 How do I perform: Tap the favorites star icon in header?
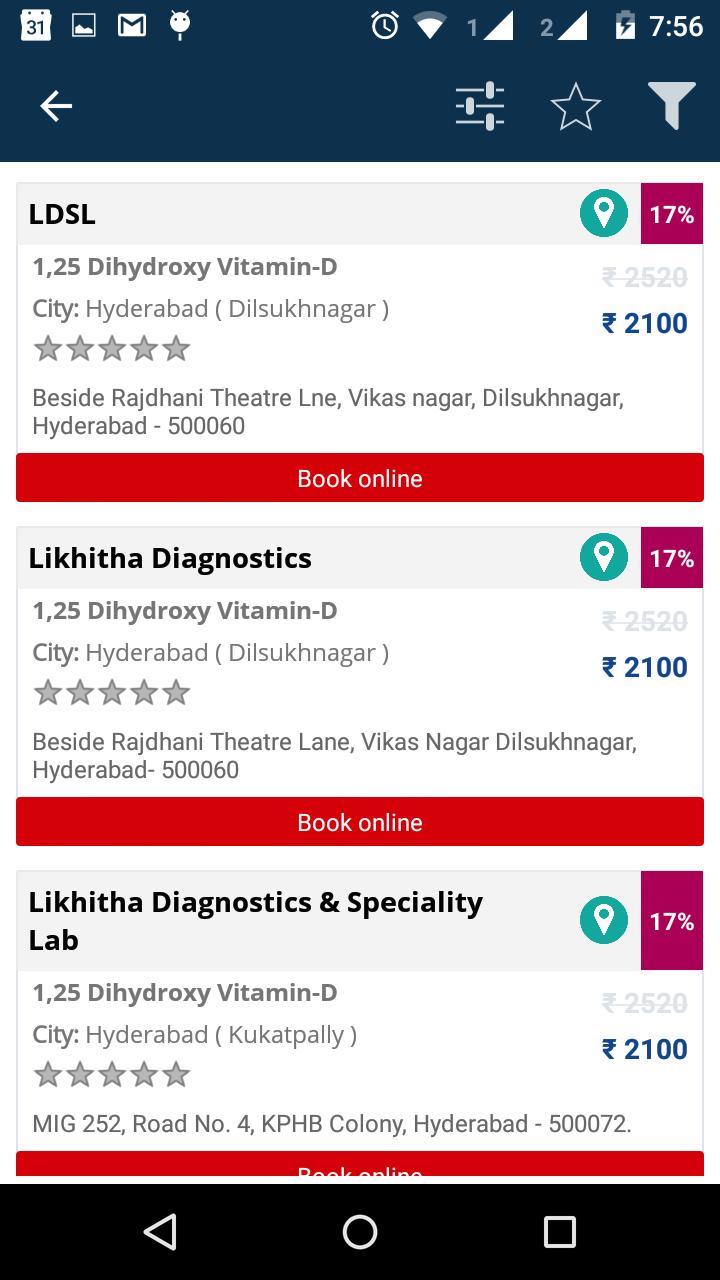(576, 106)
